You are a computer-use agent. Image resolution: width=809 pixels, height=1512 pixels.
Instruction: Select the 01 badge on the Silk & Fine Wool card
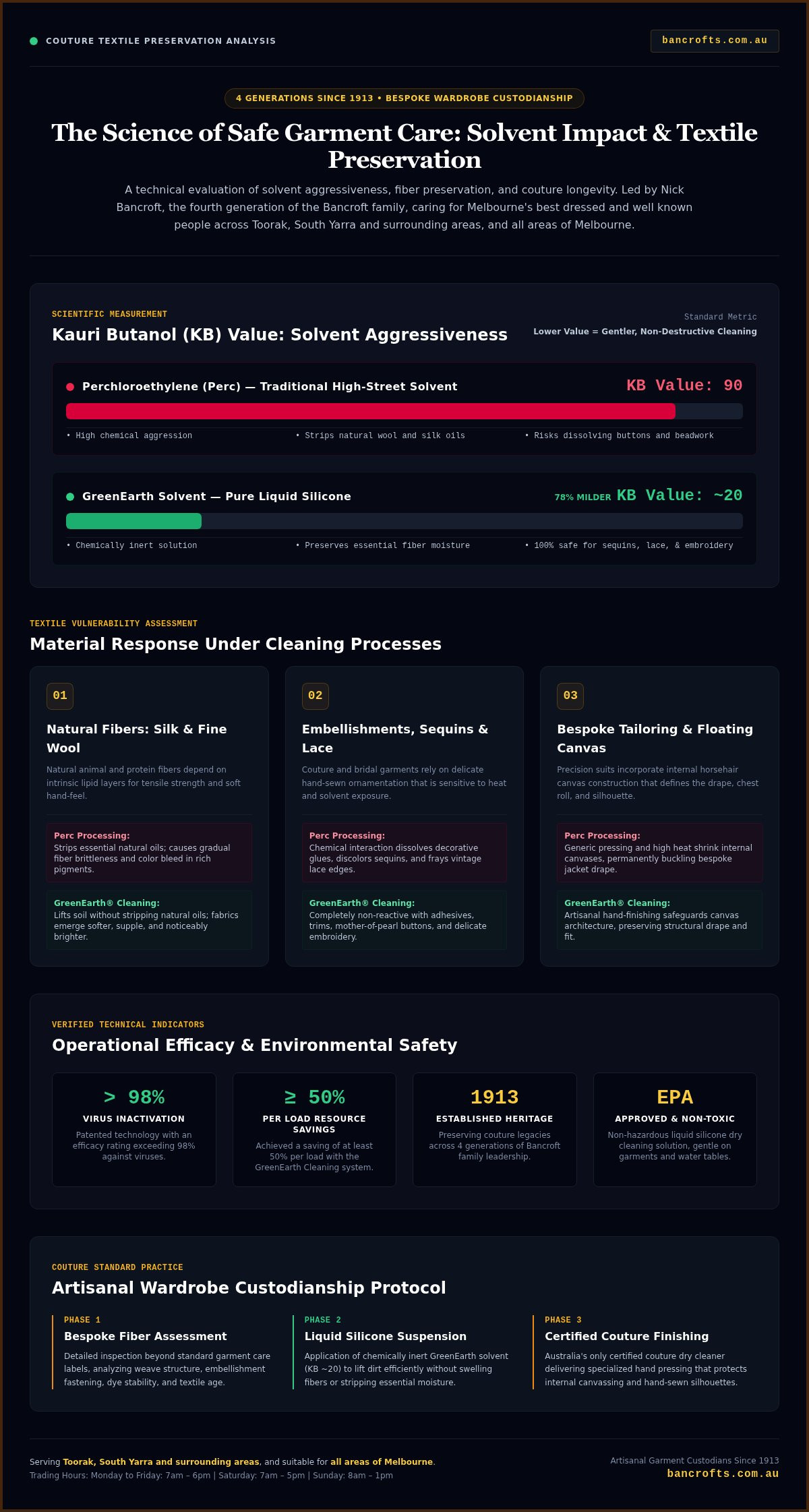pyautogui.click(x=60, y=696)
